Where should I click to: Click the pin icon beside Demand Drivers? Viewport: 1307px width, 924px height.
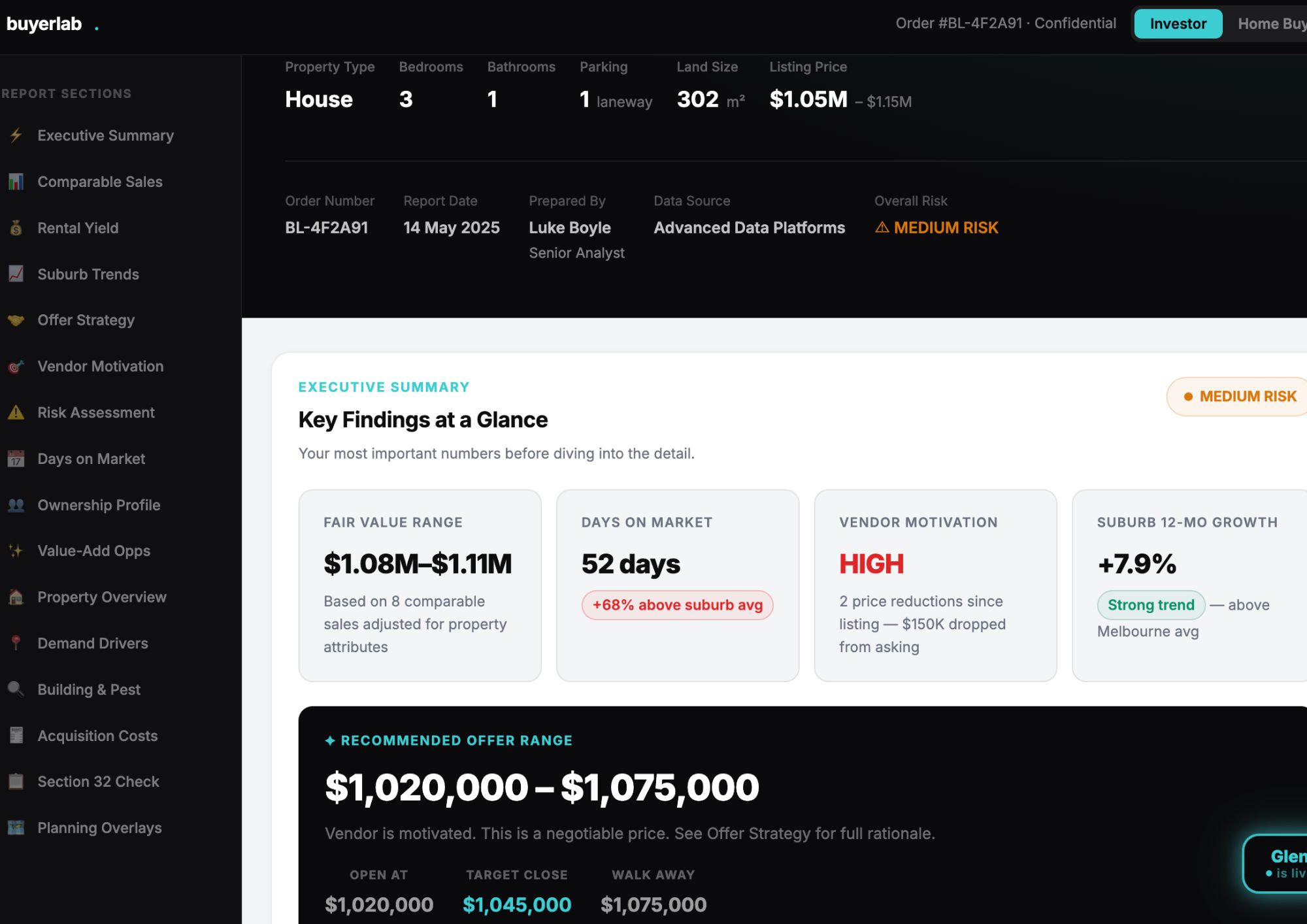pos(16,643)
